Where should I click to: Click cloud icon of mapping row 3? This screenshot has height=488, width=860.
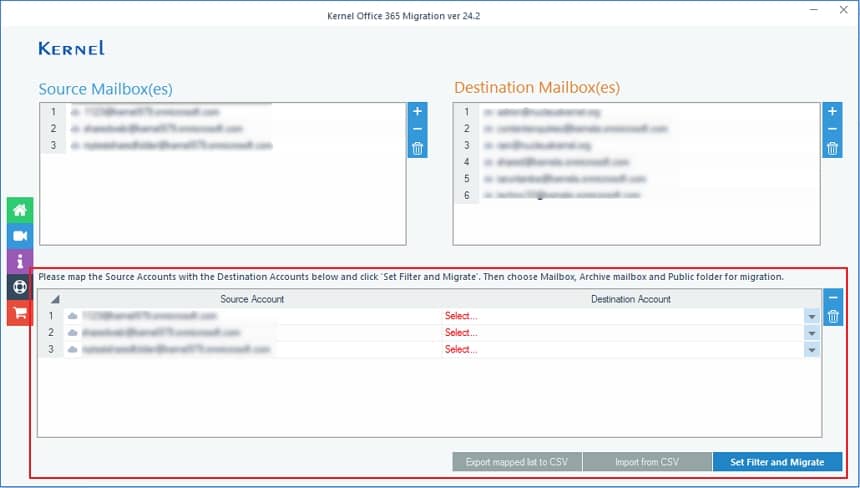[72, 349]
